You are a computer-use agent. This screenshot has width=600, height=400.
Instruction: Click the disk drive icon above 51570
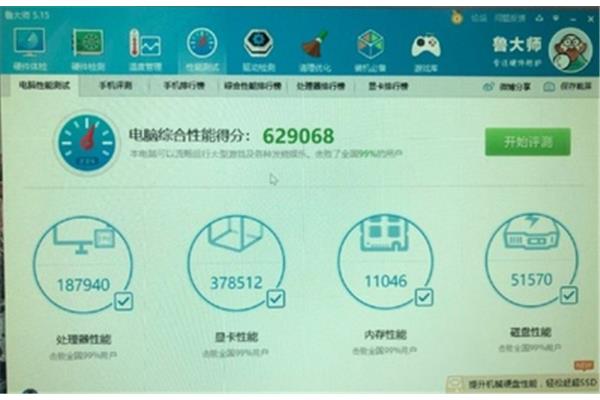pos(532,232)
